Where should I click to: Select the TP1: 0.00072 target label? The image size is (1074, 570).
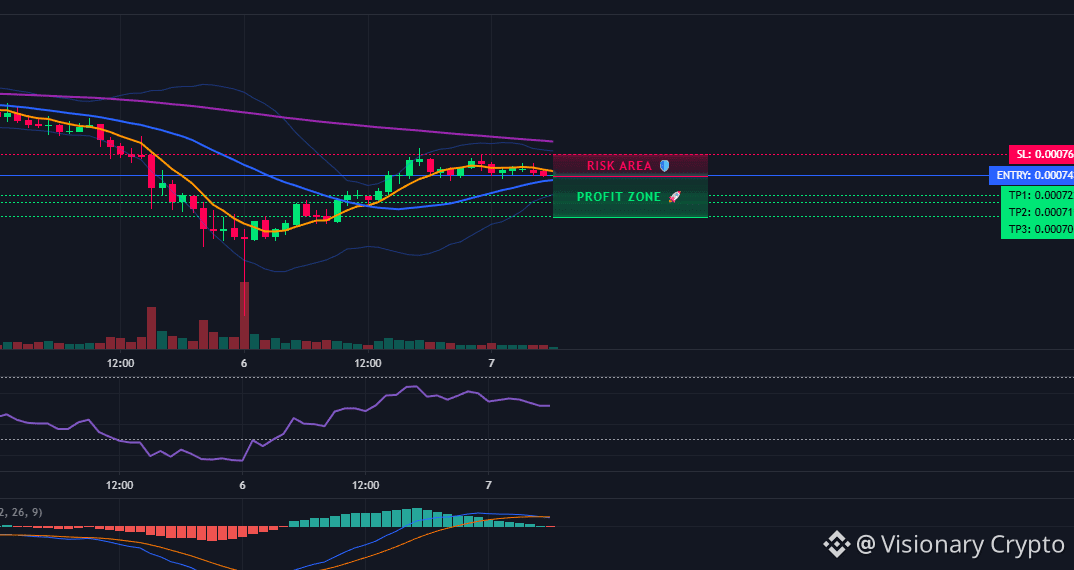1037,195
